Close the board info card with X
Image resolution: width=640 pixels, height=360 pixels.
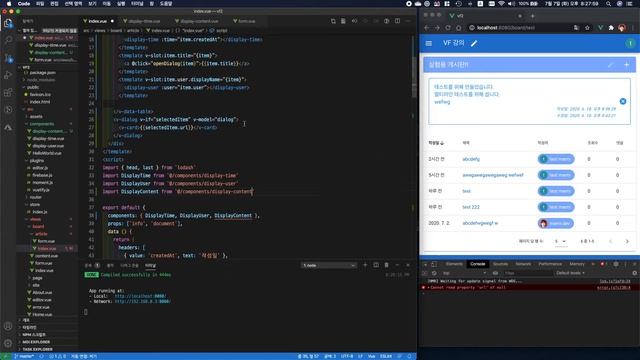623,101
